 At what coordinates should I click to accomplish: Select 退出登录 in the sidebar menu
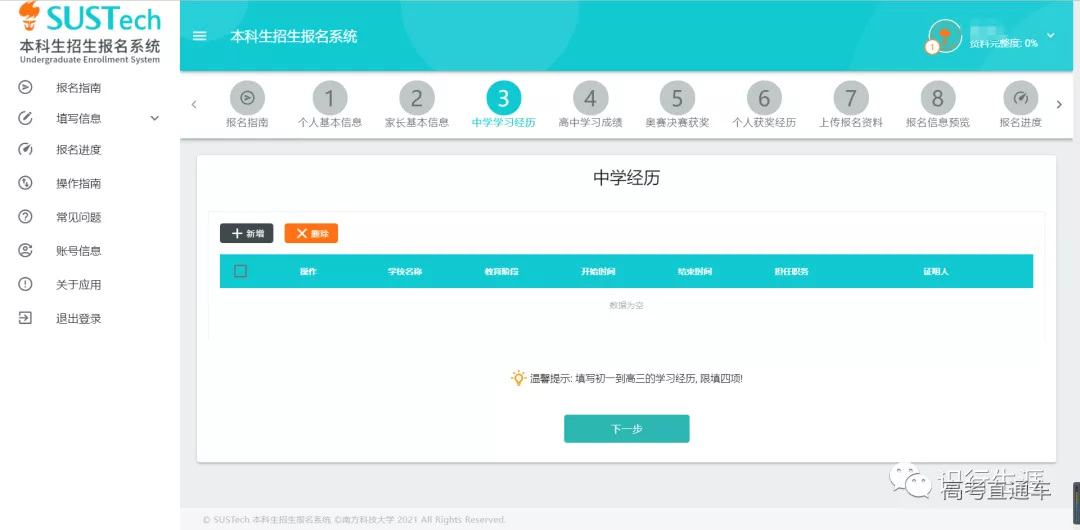[79, 318]
